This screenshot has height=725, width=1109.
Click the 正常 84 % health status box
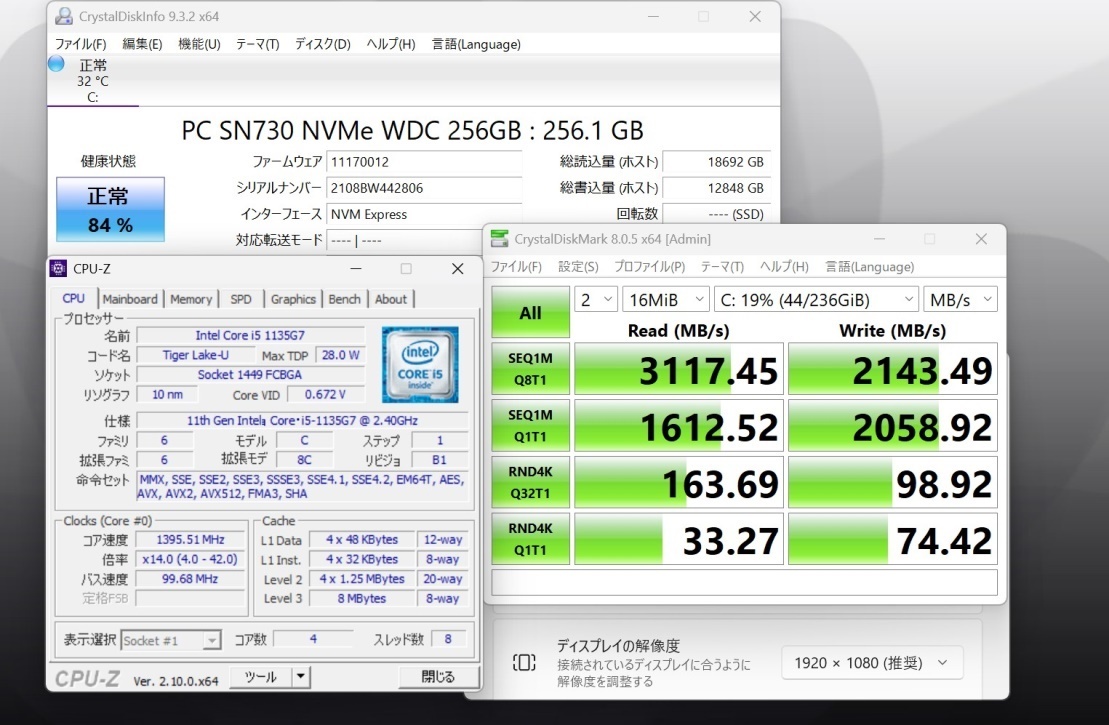pyautogui.click(x=110, y=209)
